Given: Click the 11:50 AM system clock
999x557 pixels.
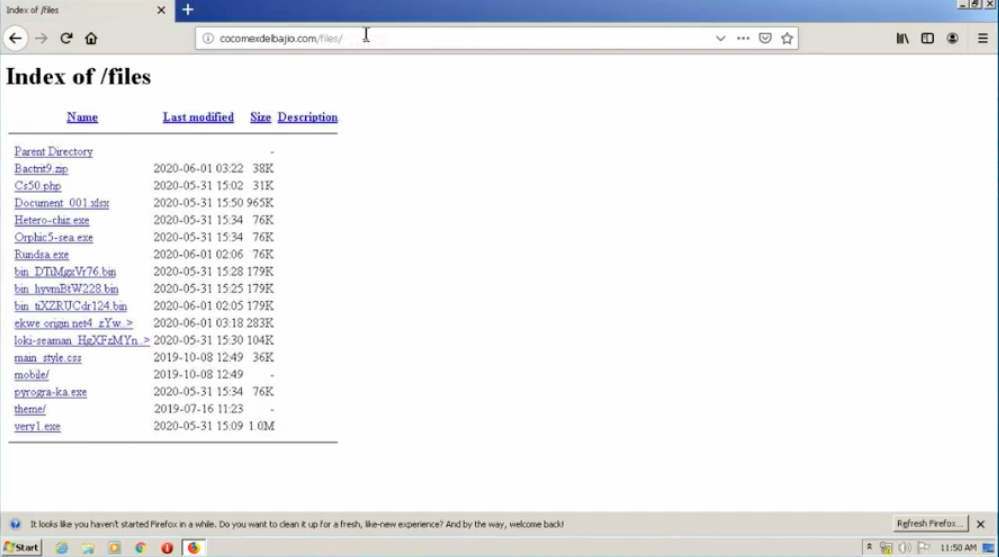Looking at the screenshot, I should click(958, 547).
